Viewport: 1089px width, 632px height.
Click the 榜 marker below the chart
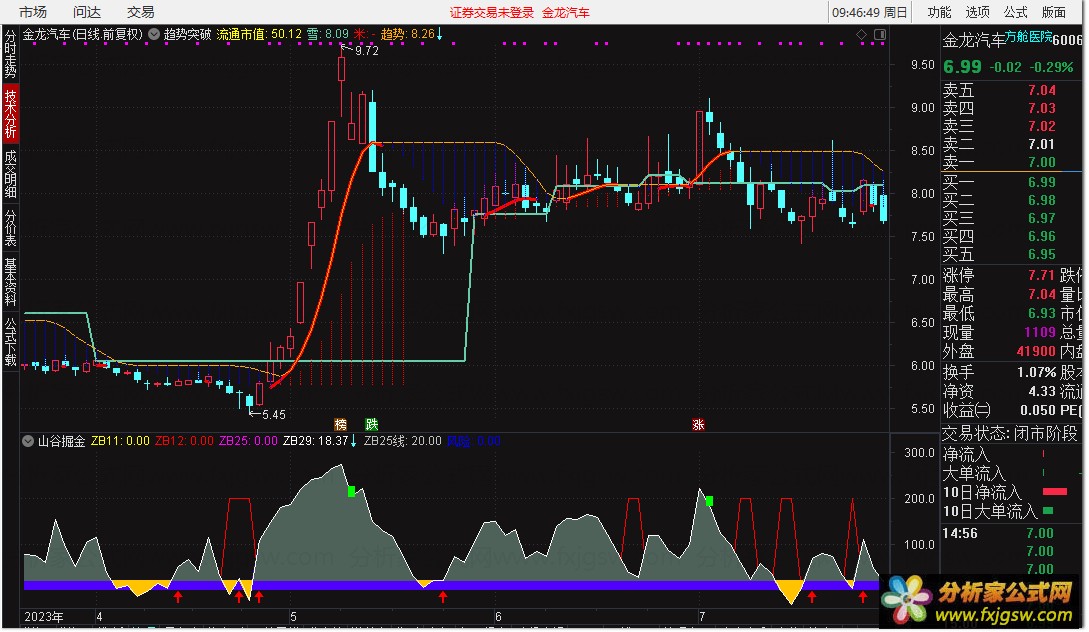coord(340,424)
